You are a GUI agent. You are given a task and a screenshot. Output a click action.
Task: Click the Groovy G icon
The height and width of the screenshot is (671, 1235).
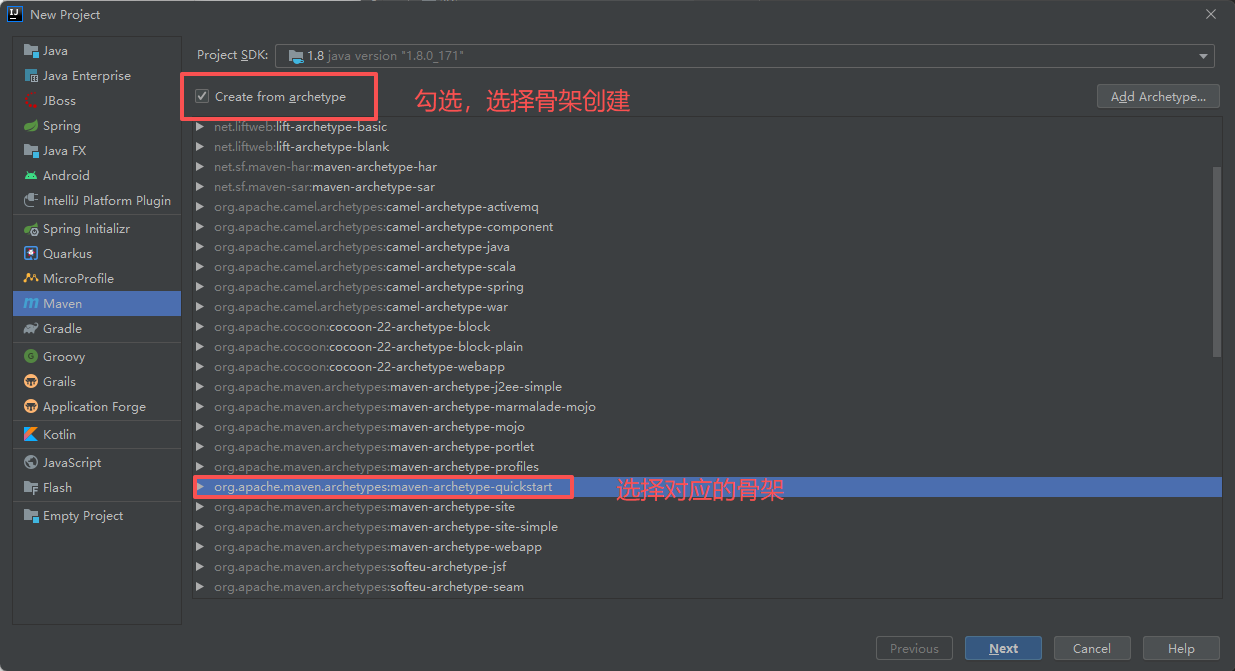click(31, 357)
